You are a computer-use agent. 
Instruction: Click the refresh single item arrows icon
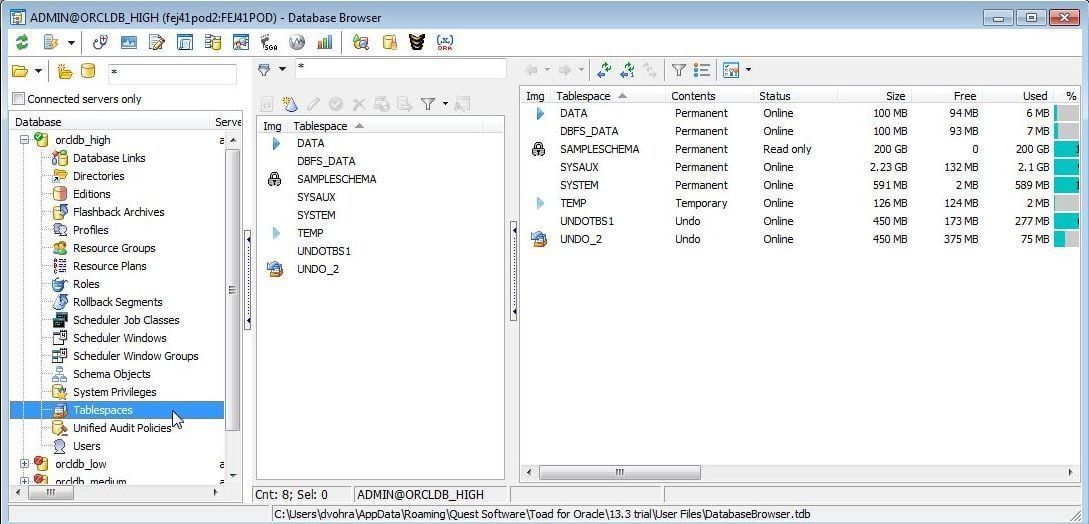(x=627, y=69)
